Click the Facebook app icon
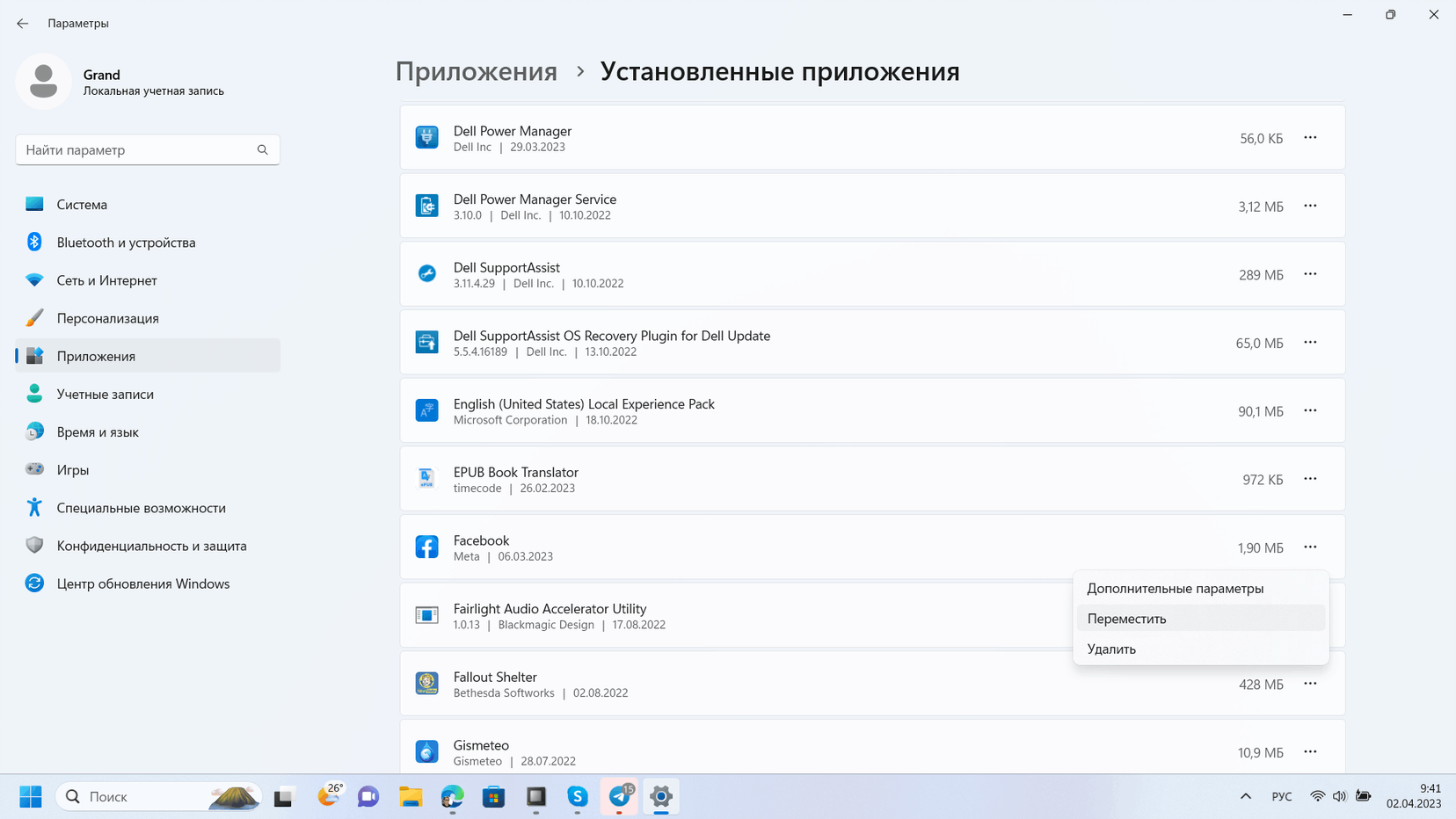The width and height of the screenshot is (1456, 819). click(x=426, y=547)
